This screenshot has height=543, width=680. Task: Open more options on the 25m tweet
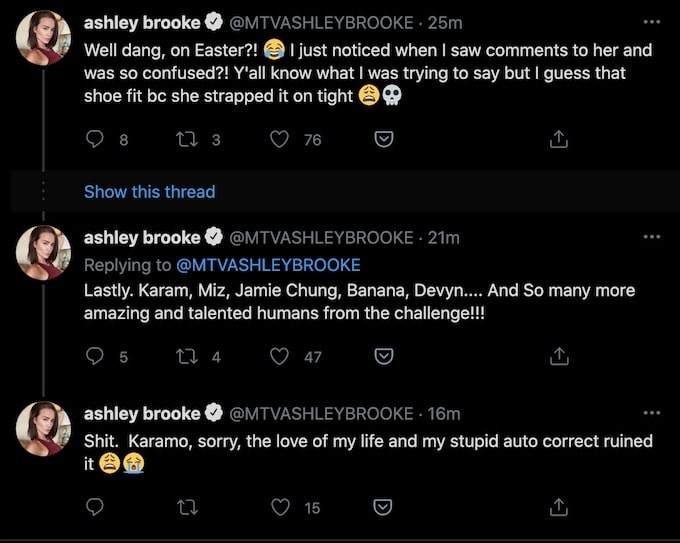point(651,20)
